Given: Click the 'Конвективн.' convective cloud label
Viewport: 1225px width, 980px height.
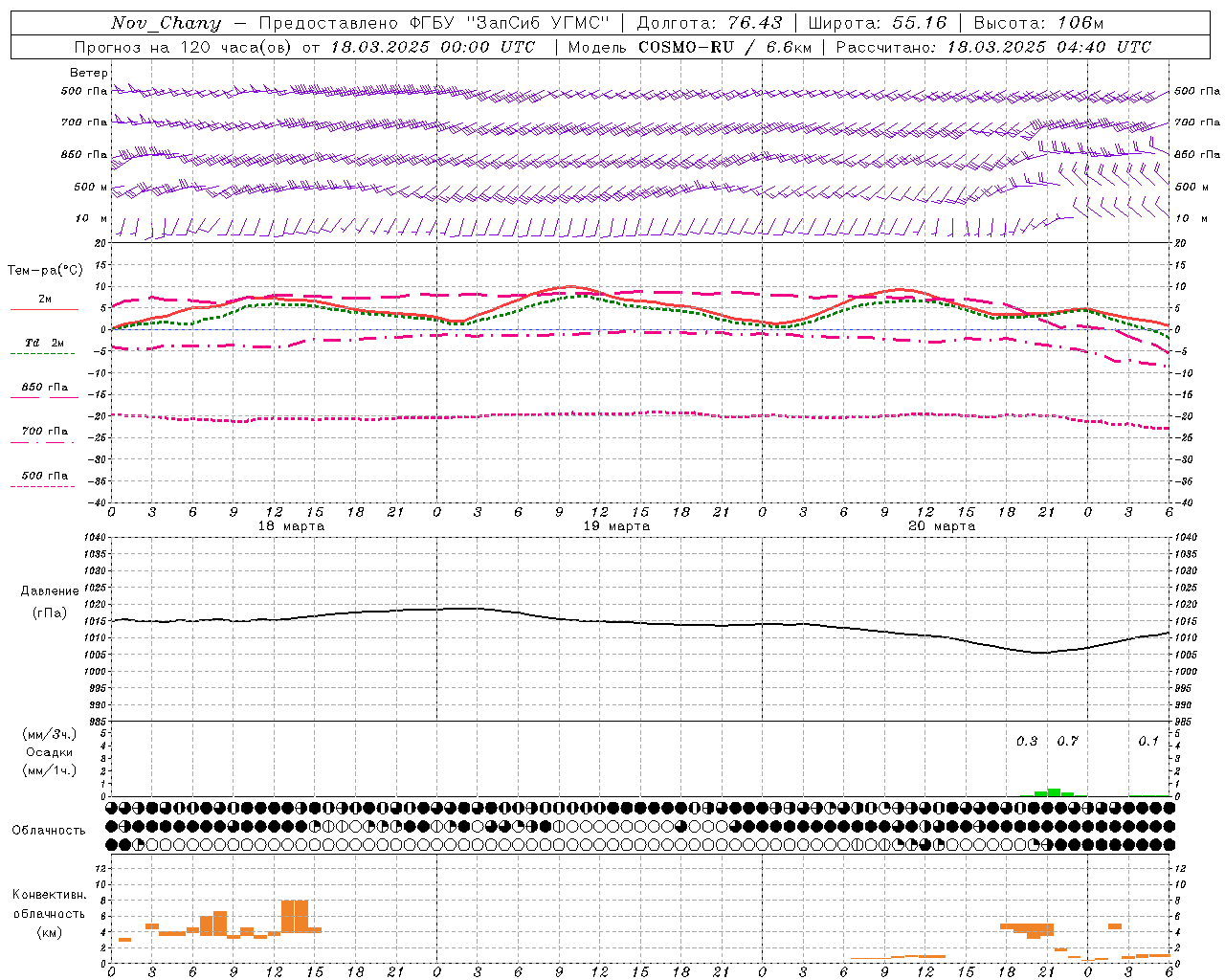Looking at the screenshot, I should click(49, 895).
